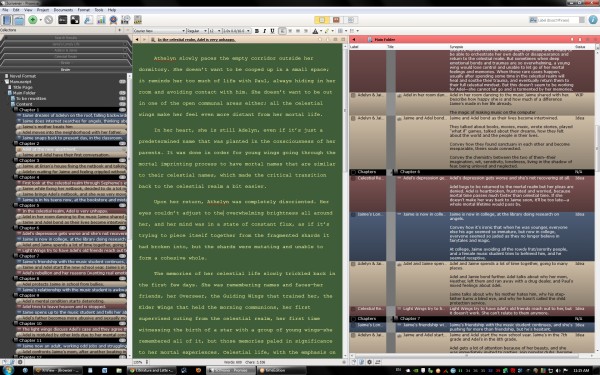Align text left
Viewport: 600px width, 375px height.
282,31
